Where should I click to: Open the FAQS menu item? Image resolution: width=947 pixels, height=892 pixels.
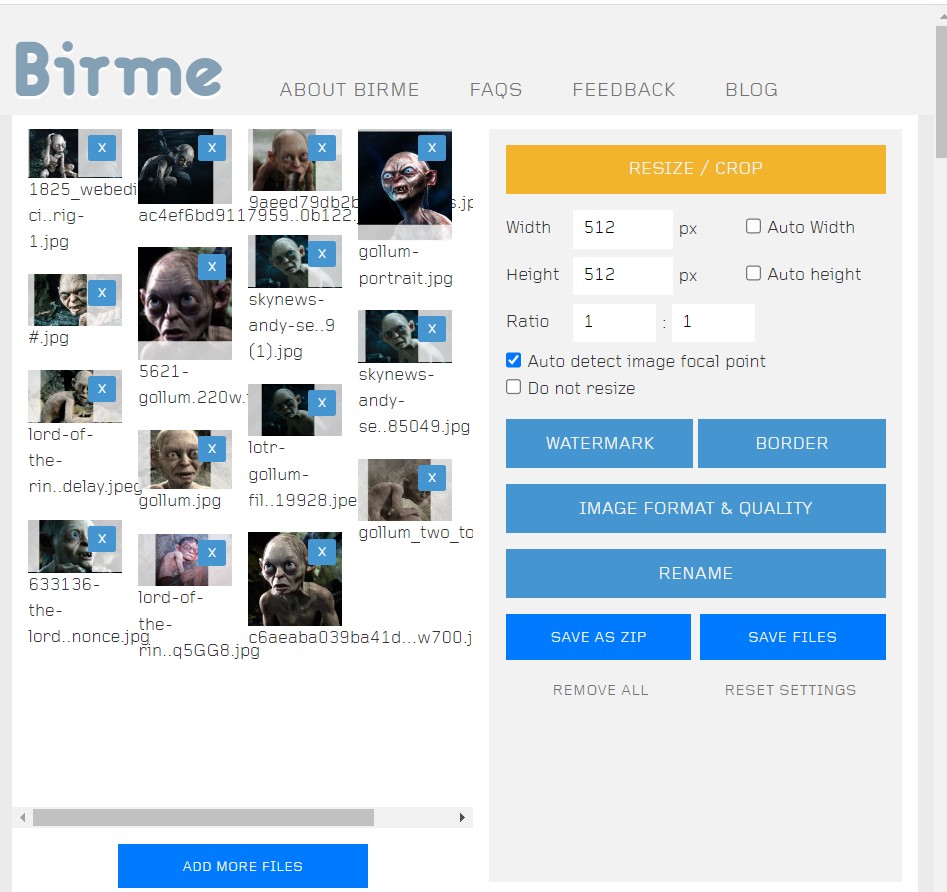coord(496,90)
